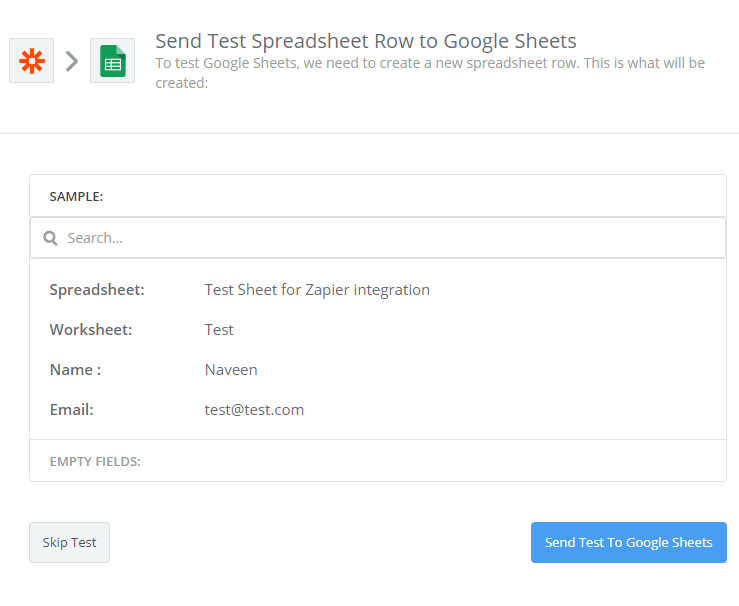This screenshot has width=739, height=606.
Task: Click the chevron arrow between app icons
Action: point(72,61)
